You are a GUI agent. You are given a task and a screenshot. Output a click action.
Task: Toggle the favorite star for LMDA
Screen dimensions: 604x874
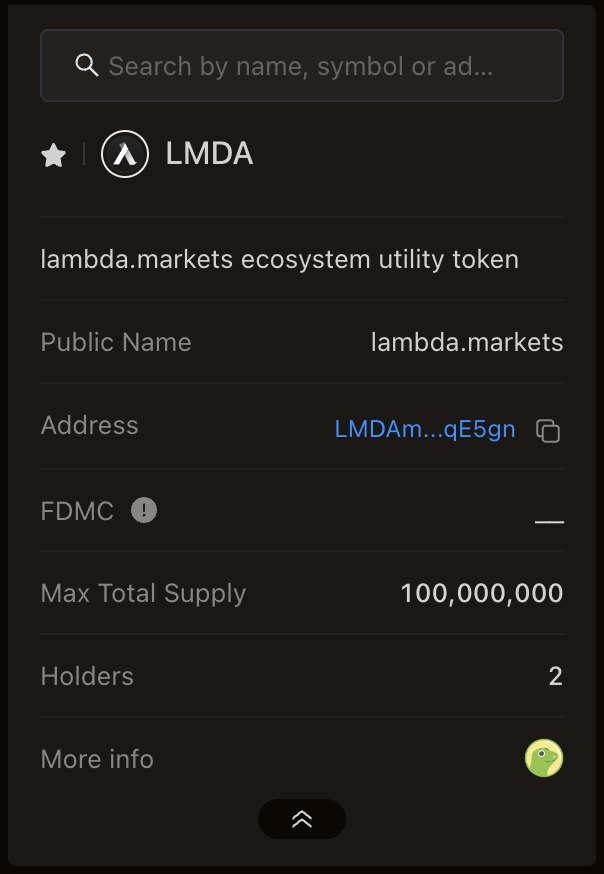click(54, 155)
